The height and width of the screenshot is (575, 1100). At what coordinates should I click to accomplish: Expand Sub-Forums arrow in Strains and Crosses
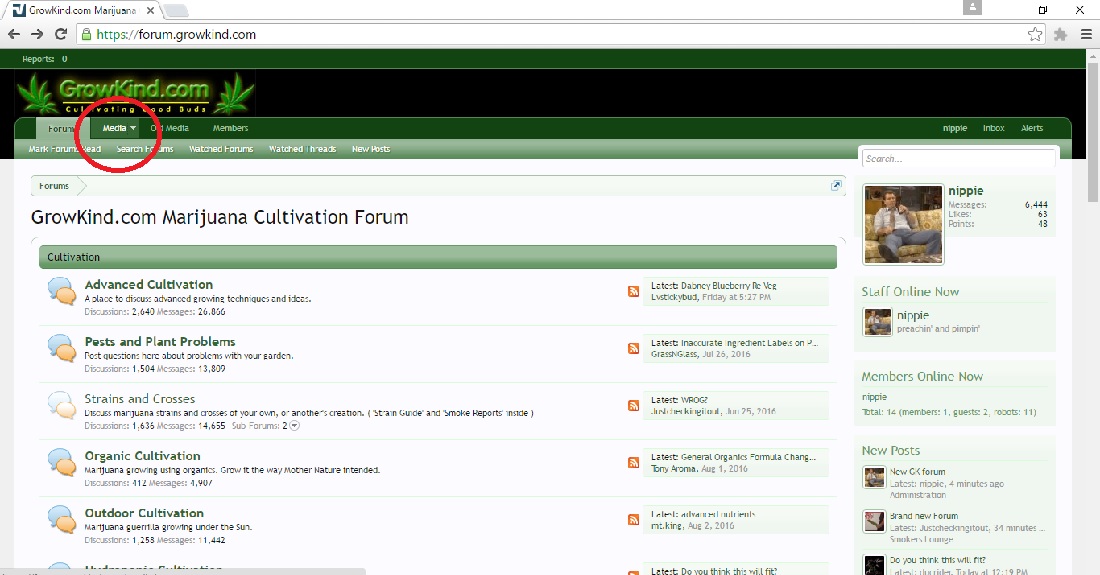295,426
